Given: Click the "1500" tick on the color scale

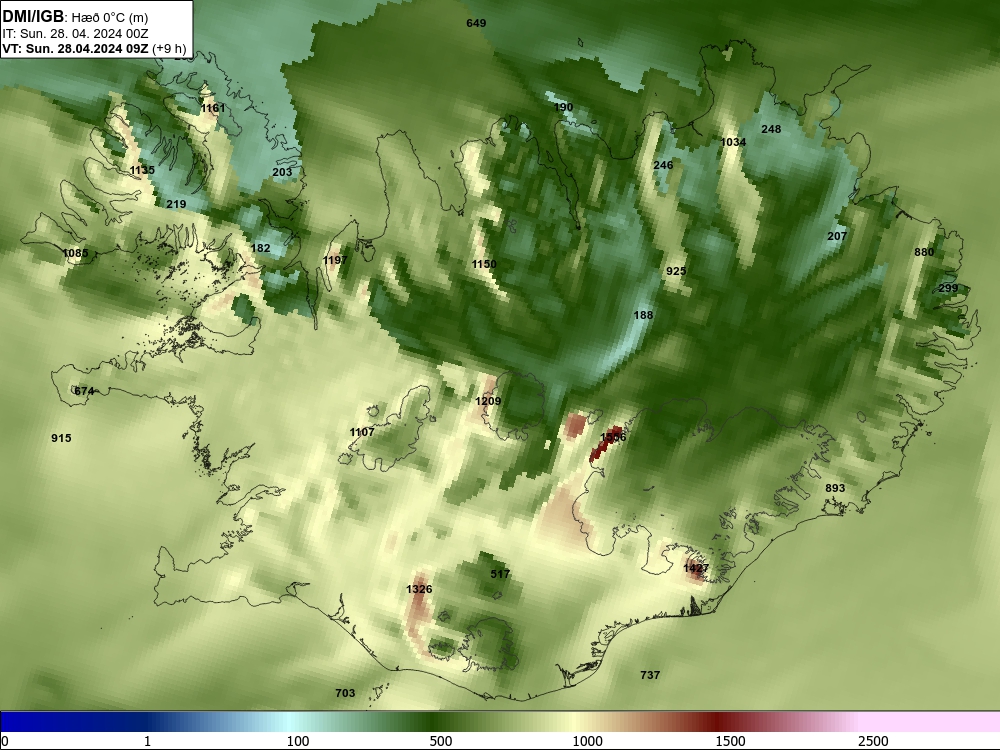Looking at the screenshot, I should click(730, 741).
